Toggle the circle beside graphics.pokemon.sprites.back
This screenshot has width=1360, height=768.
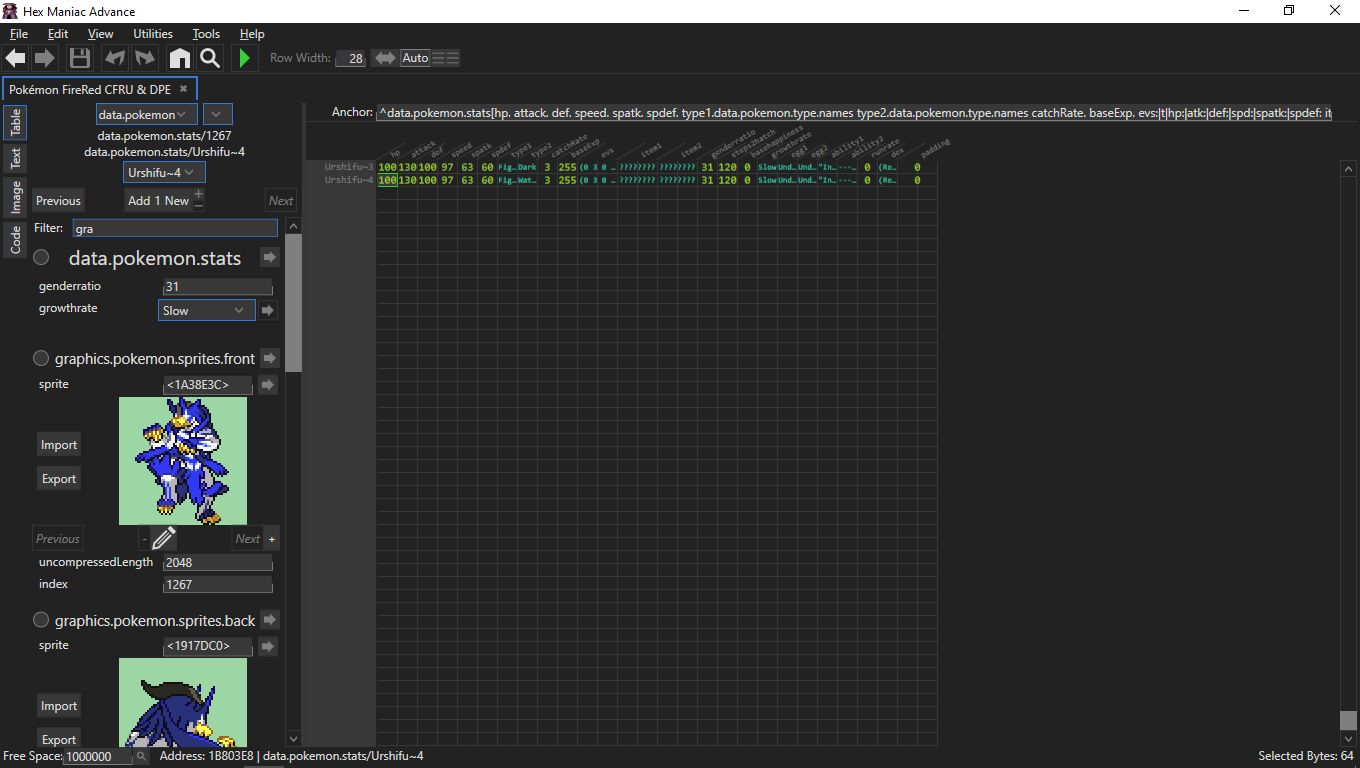[42, 620]
